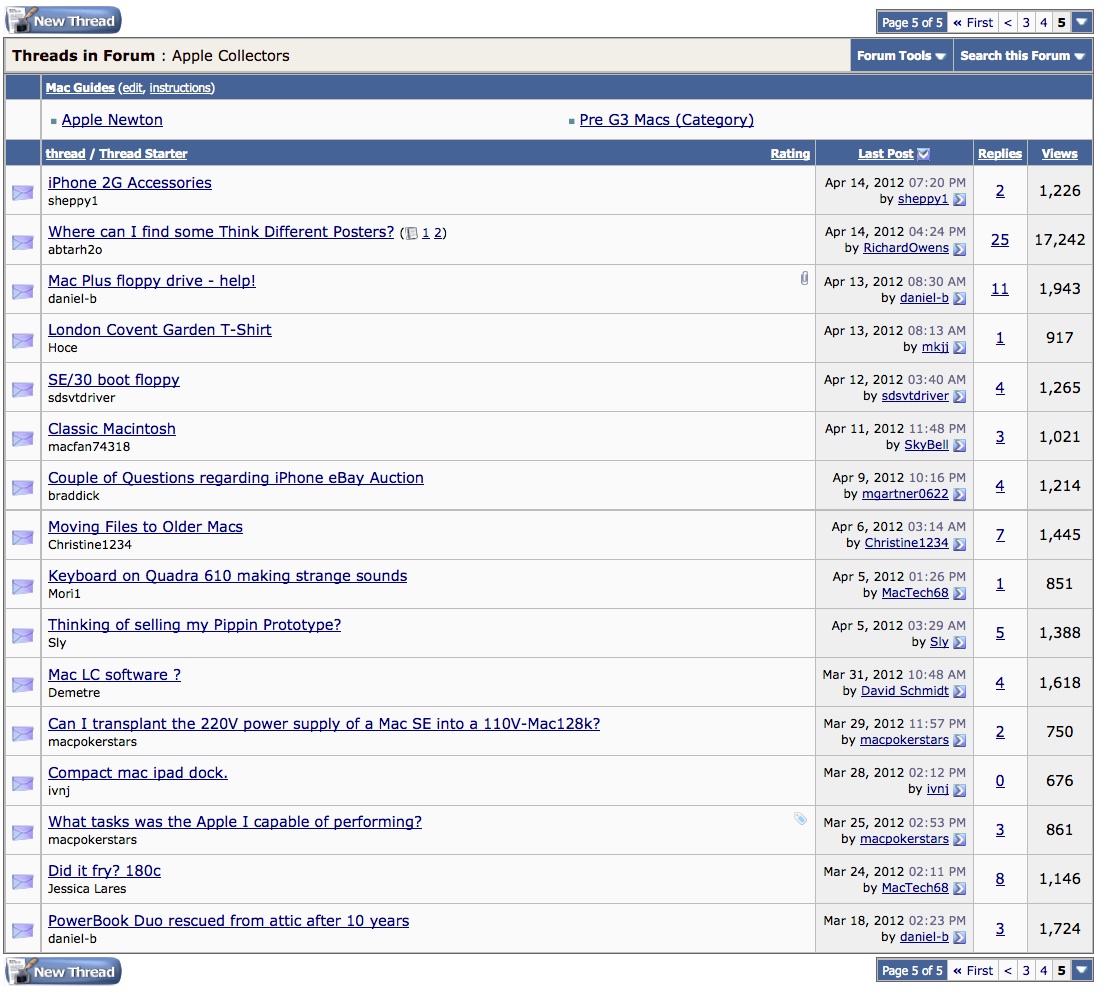Open the Pre G3 Macs category
The width and height of the screenshot is (1103, 1000).
pyautogui.click(x=666, y=119)
